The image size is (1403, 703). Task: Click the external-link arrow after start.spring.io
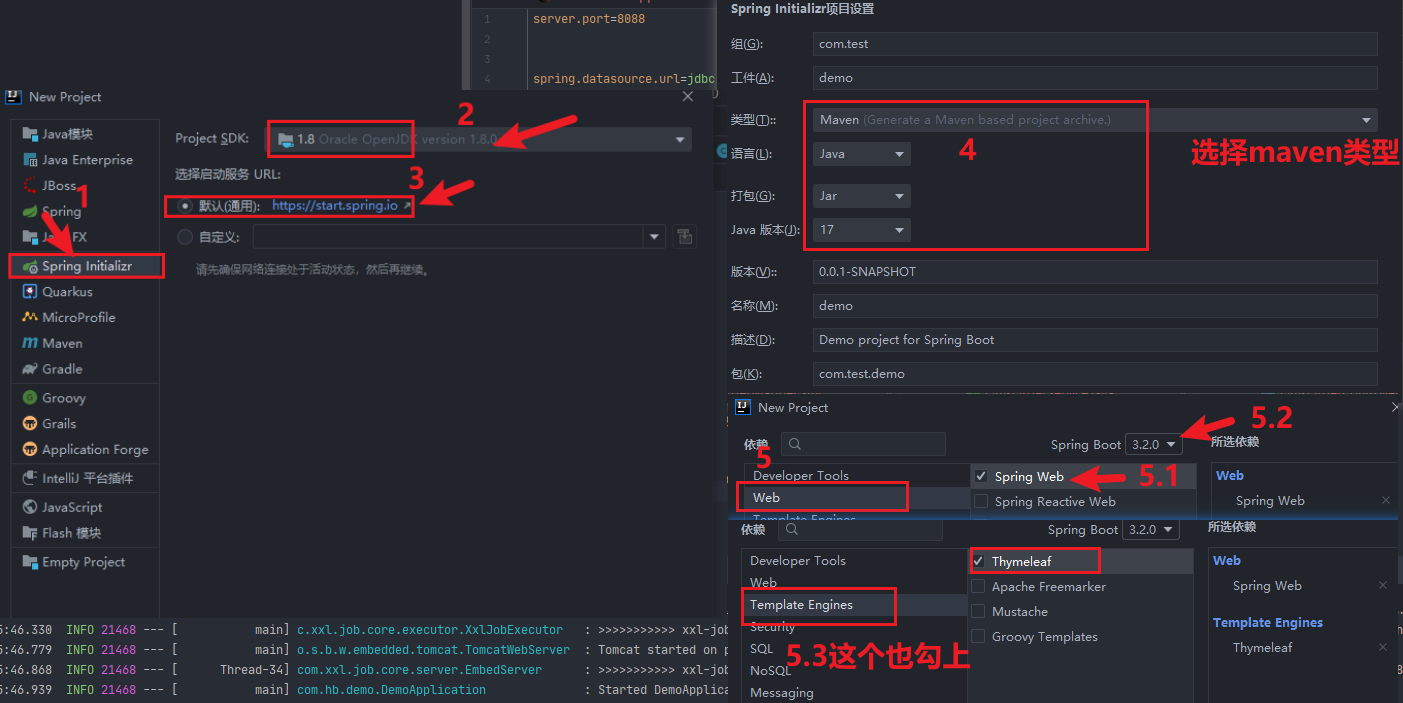pyautogui.click(x=407, y=205)
